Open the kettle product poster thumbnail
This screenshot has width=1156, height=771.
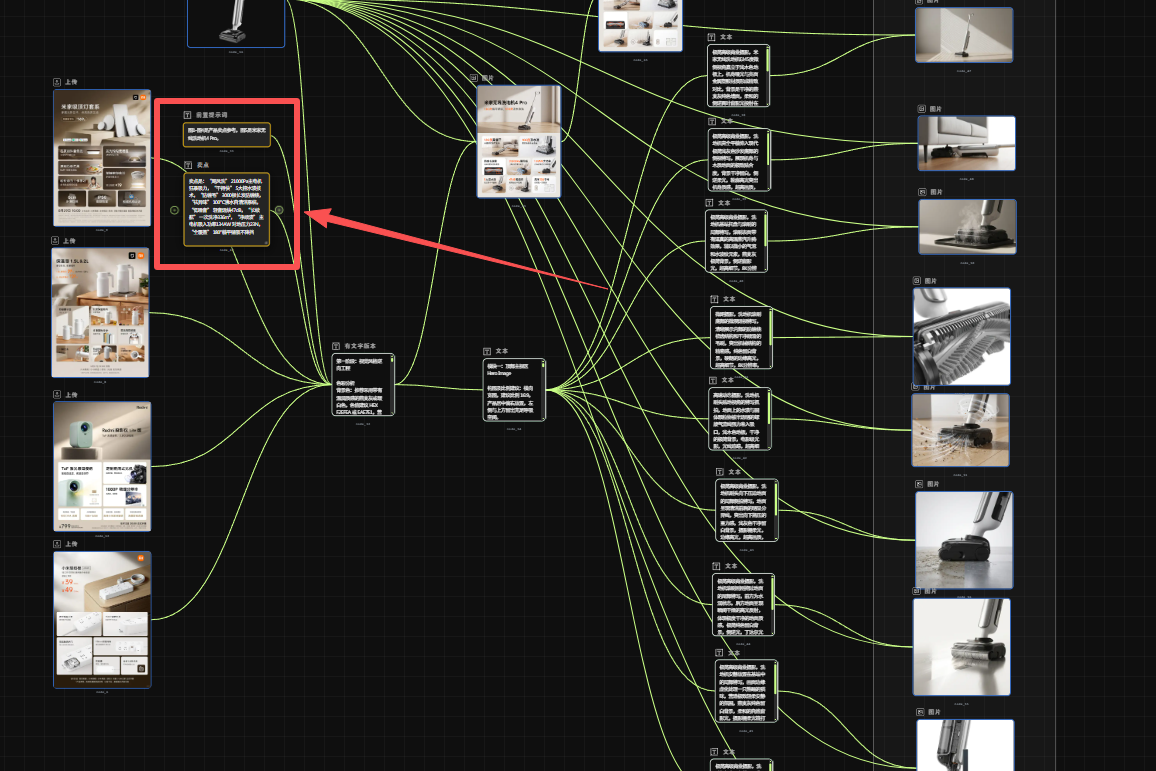point(100,313)
